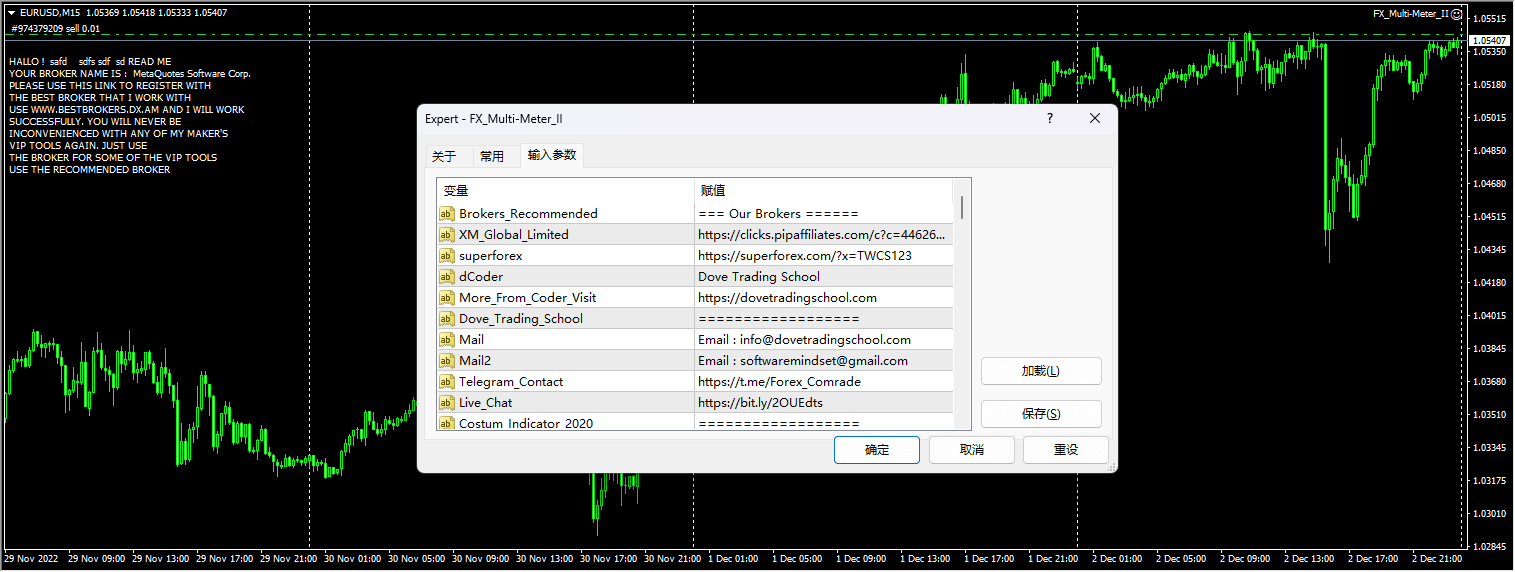The image size is (1515, 572).
Task: Click the icon next to Live_Chat
Action: (x=447, y=402)
